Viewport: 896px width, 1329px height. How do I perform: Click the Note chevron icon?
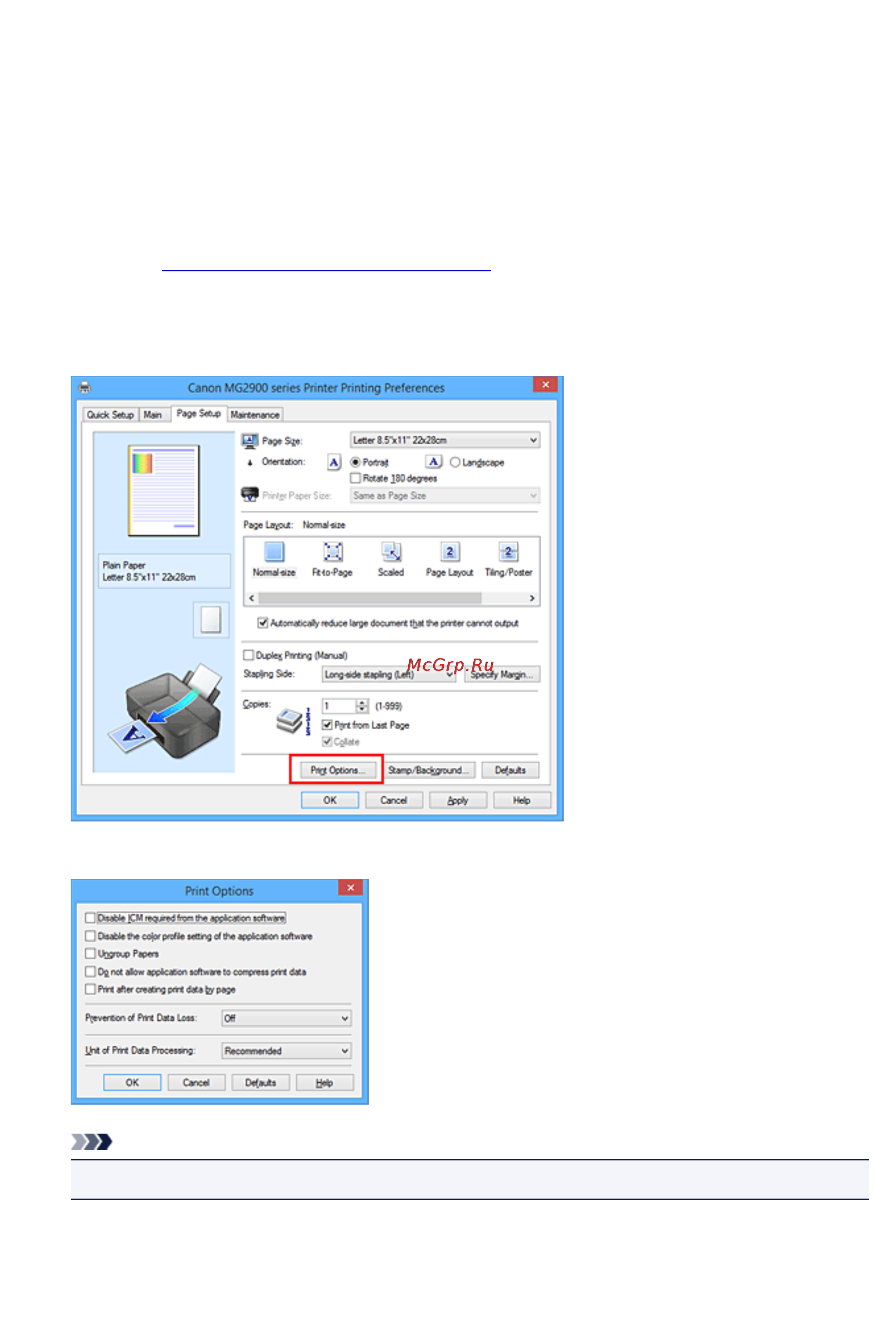[91, 1142]
